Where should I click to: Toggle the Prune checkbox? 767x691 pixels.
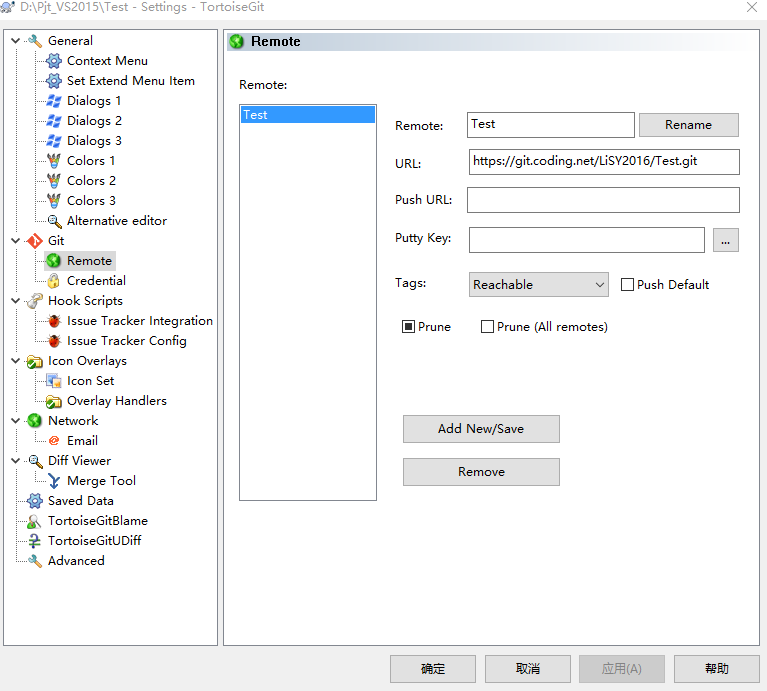pyautogui.click(x=408, y=327)
